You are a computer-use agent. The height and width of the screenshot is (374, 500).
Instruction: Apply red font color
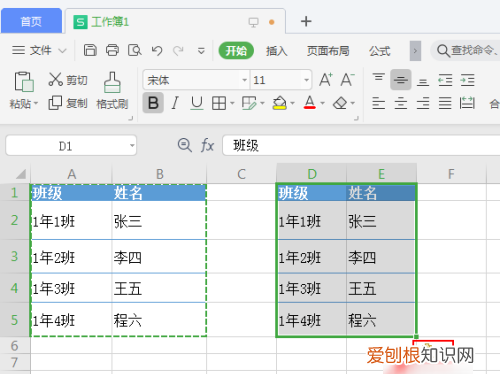click(x=310, y=103)
